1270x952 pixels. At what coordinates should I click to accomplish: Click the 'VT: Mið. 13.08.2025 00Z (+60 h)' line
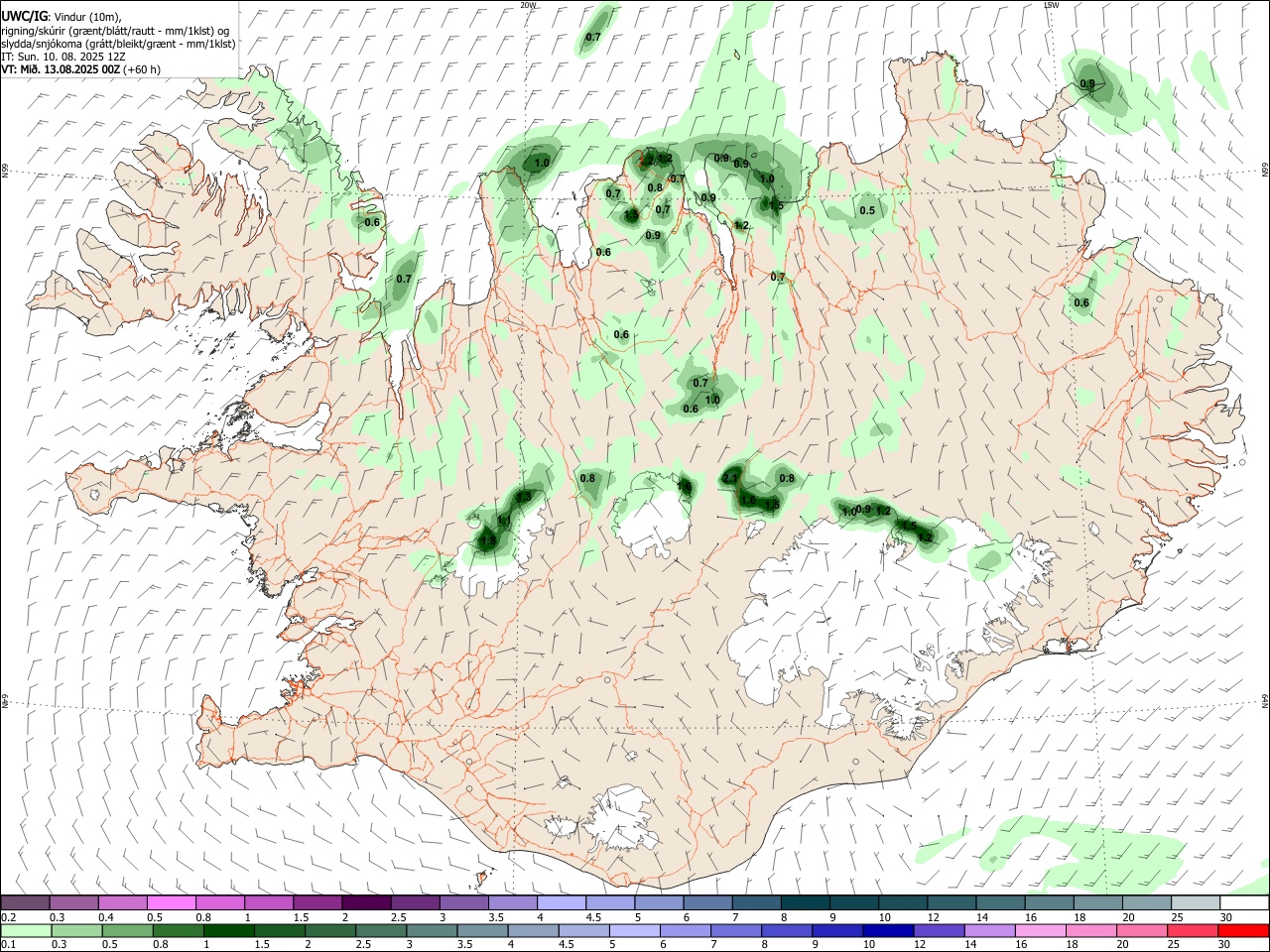click(x=80, y=69)
